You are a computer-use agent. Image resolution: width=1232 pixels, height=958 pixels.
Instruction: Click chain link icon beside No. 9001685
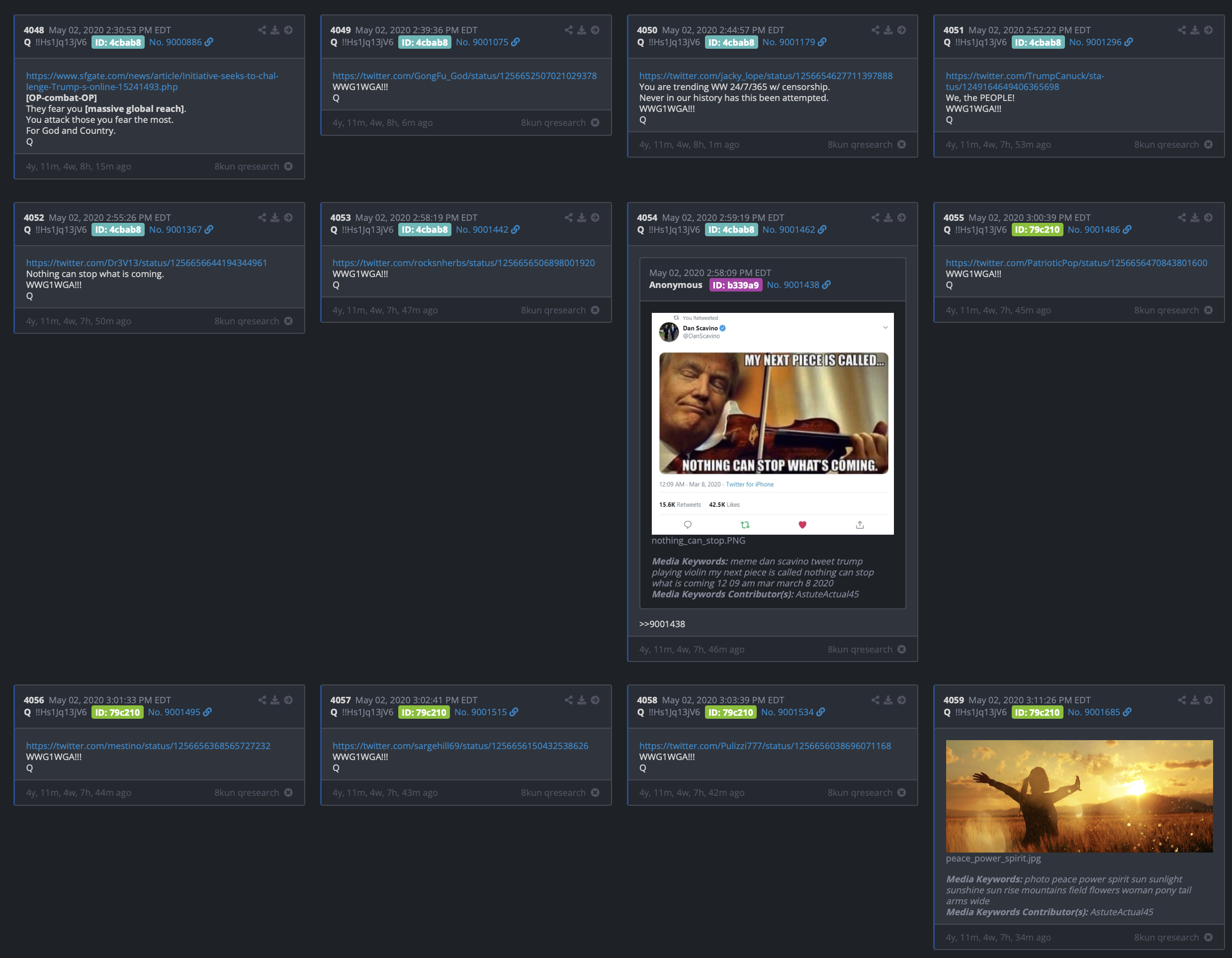click(x=1127, y=712)
